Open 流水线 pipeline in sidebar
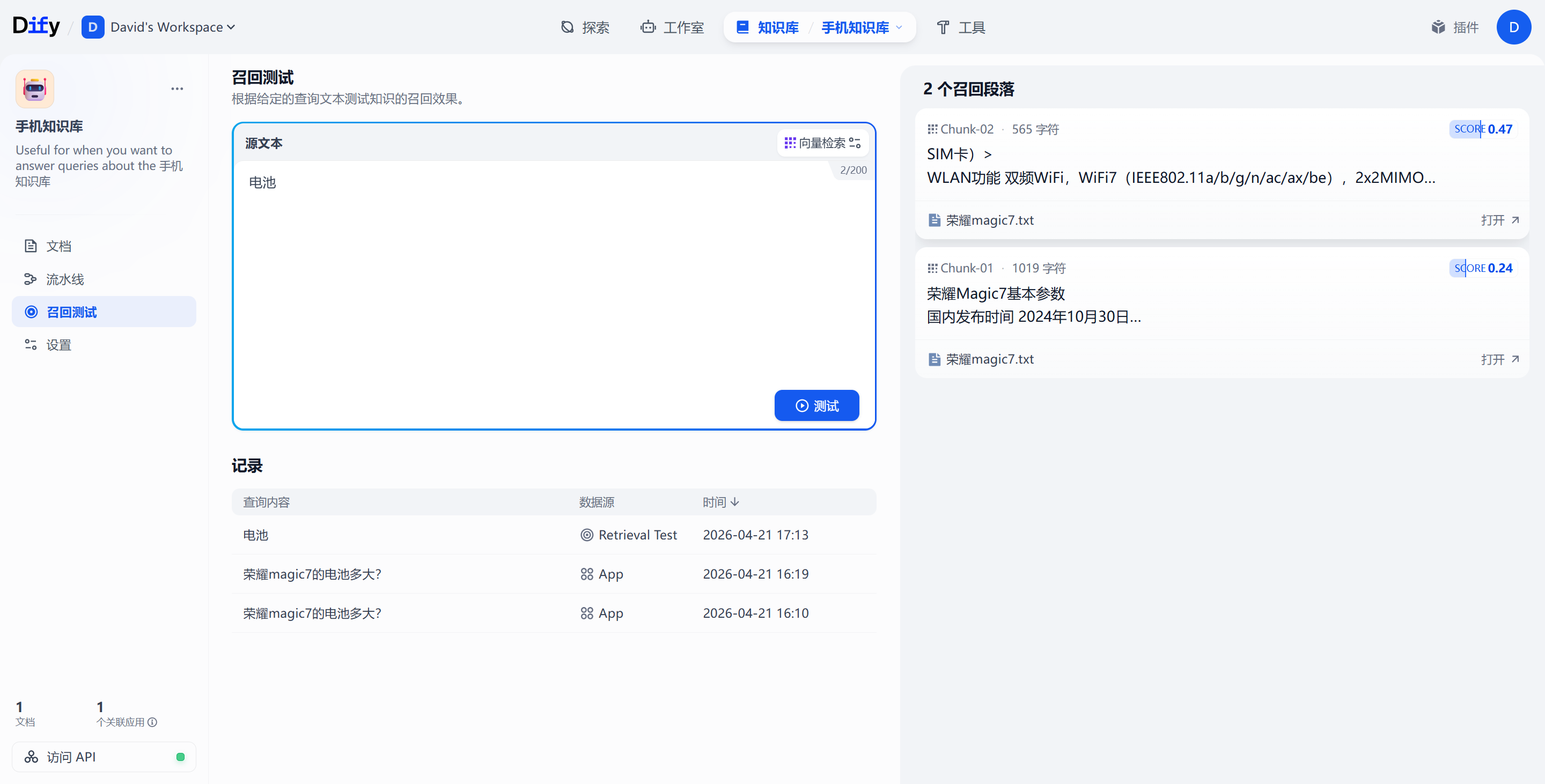 click(x=65, y=279)
